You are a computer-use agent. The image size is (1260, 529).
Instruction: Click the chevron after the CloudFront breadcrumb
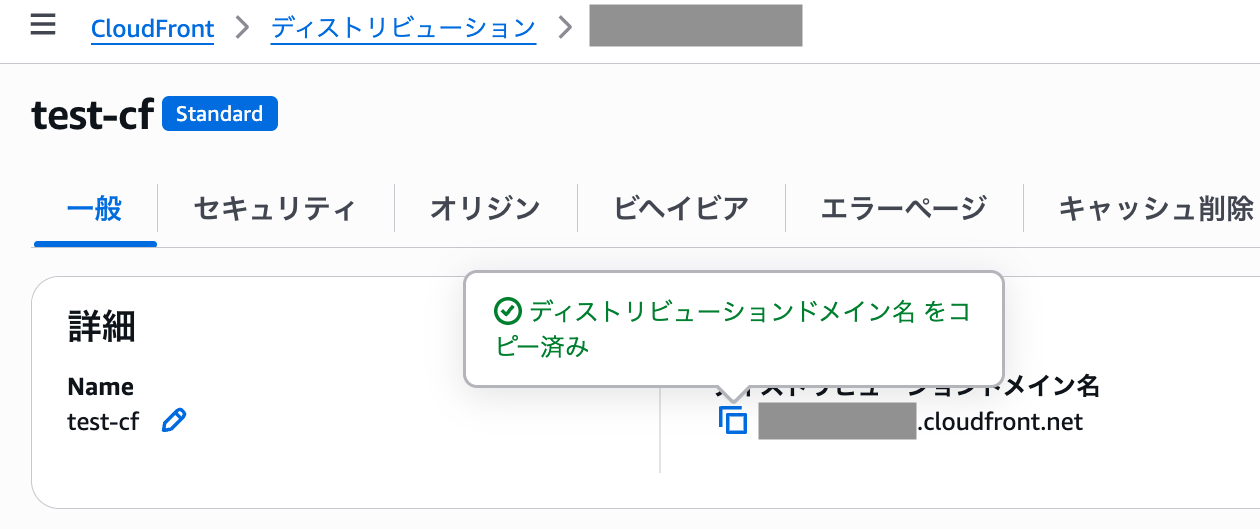tap(241, 27)
